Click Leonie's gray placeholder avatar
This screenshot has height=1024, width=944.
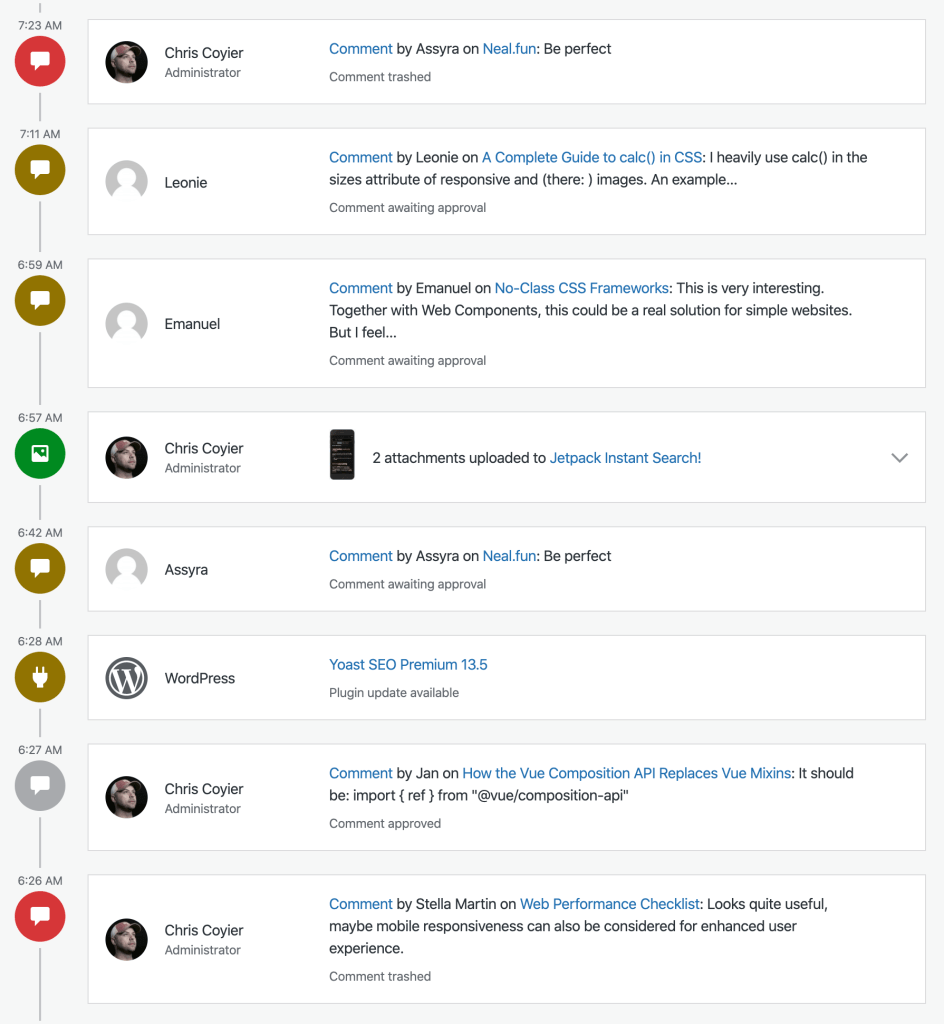[127, 182]
